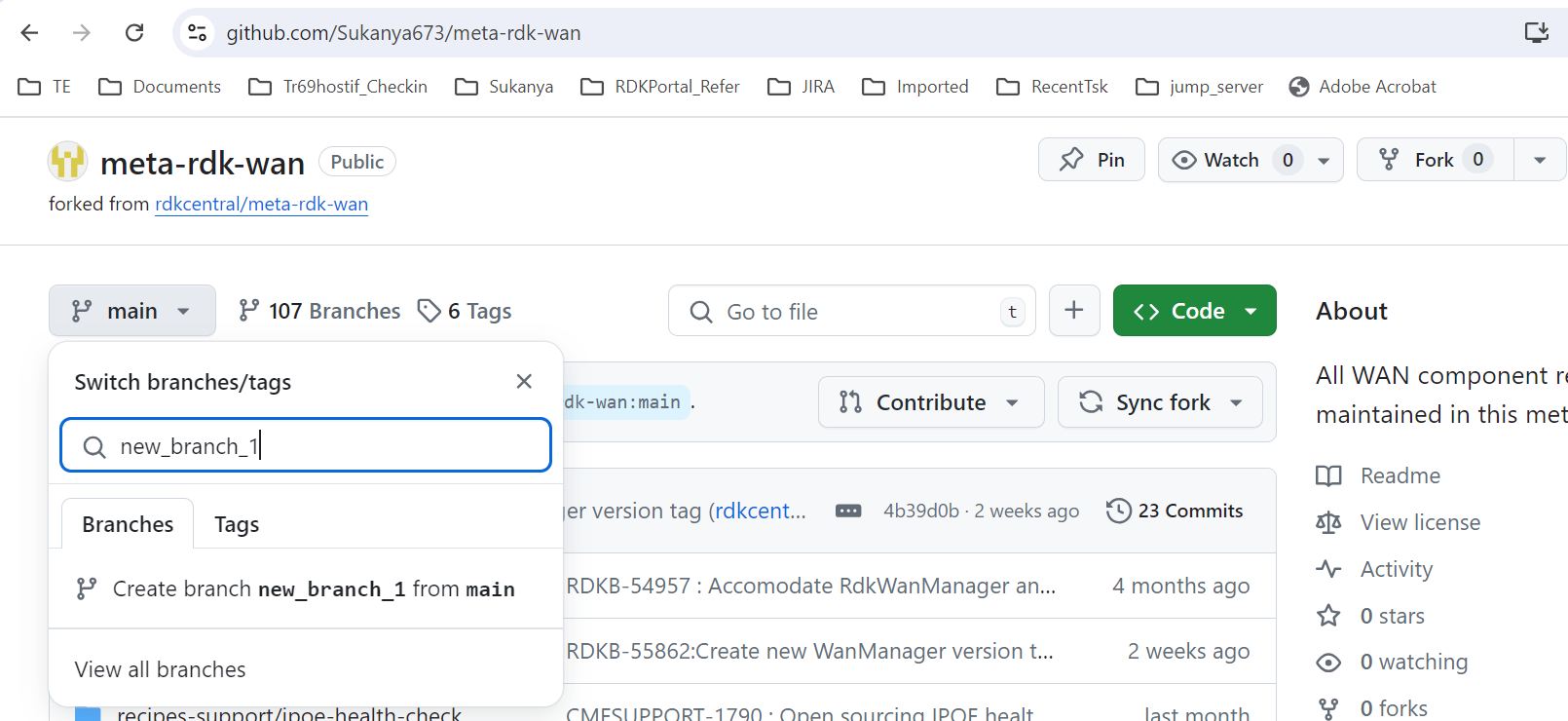The width and height of the screenshot is (1568, 721).
Task: View the 23 Commits history
Action: [1175, 511]
